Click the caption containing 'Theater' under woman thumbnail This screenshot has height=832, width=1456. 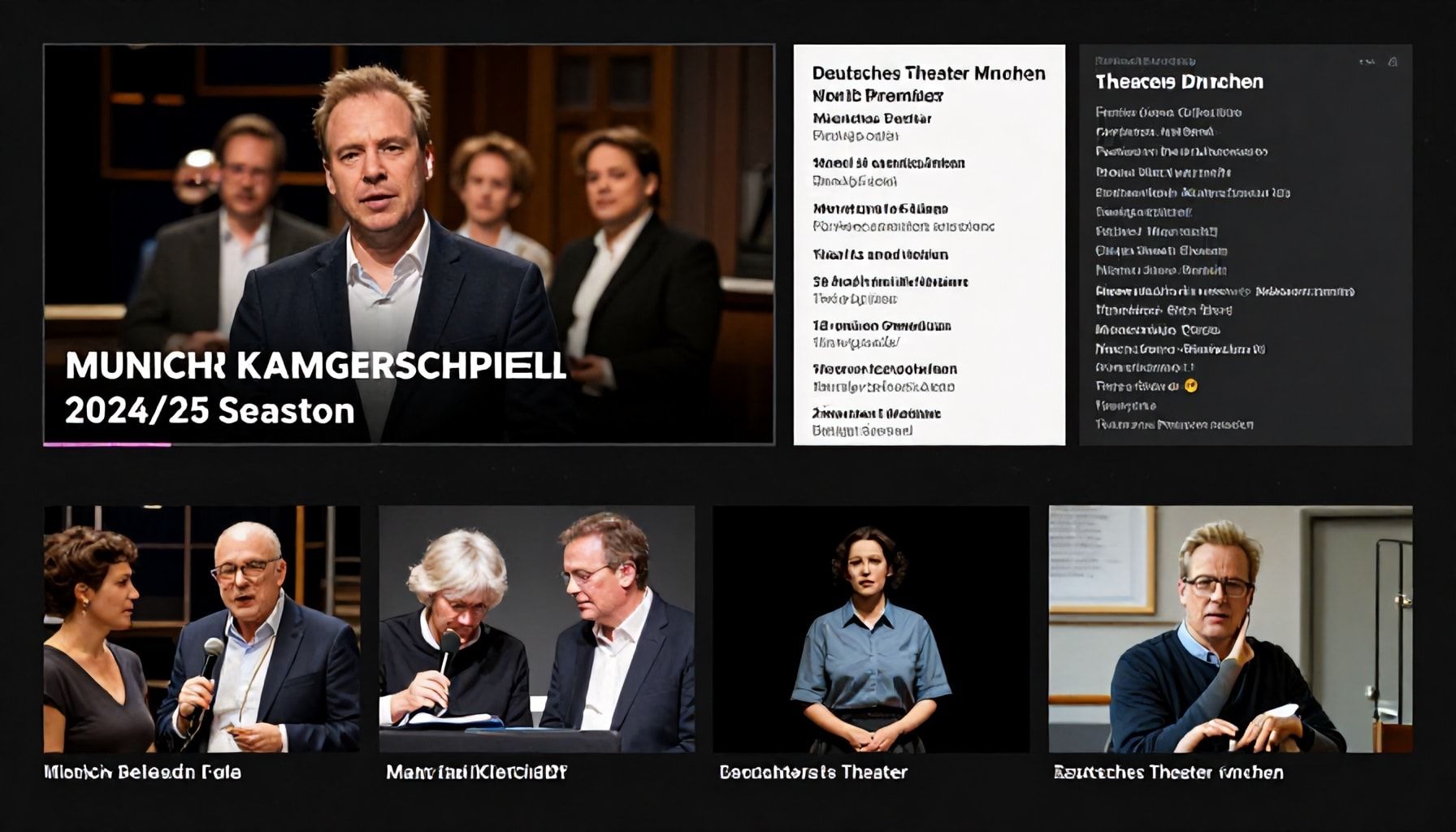[813, 773]
